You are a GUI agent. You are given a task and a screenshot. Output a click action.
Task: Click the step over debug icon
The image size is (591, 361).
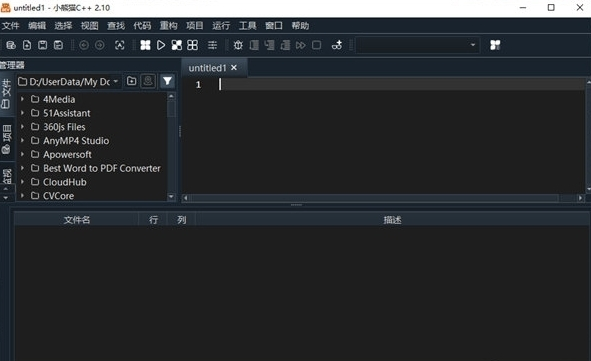click(254, 45)
